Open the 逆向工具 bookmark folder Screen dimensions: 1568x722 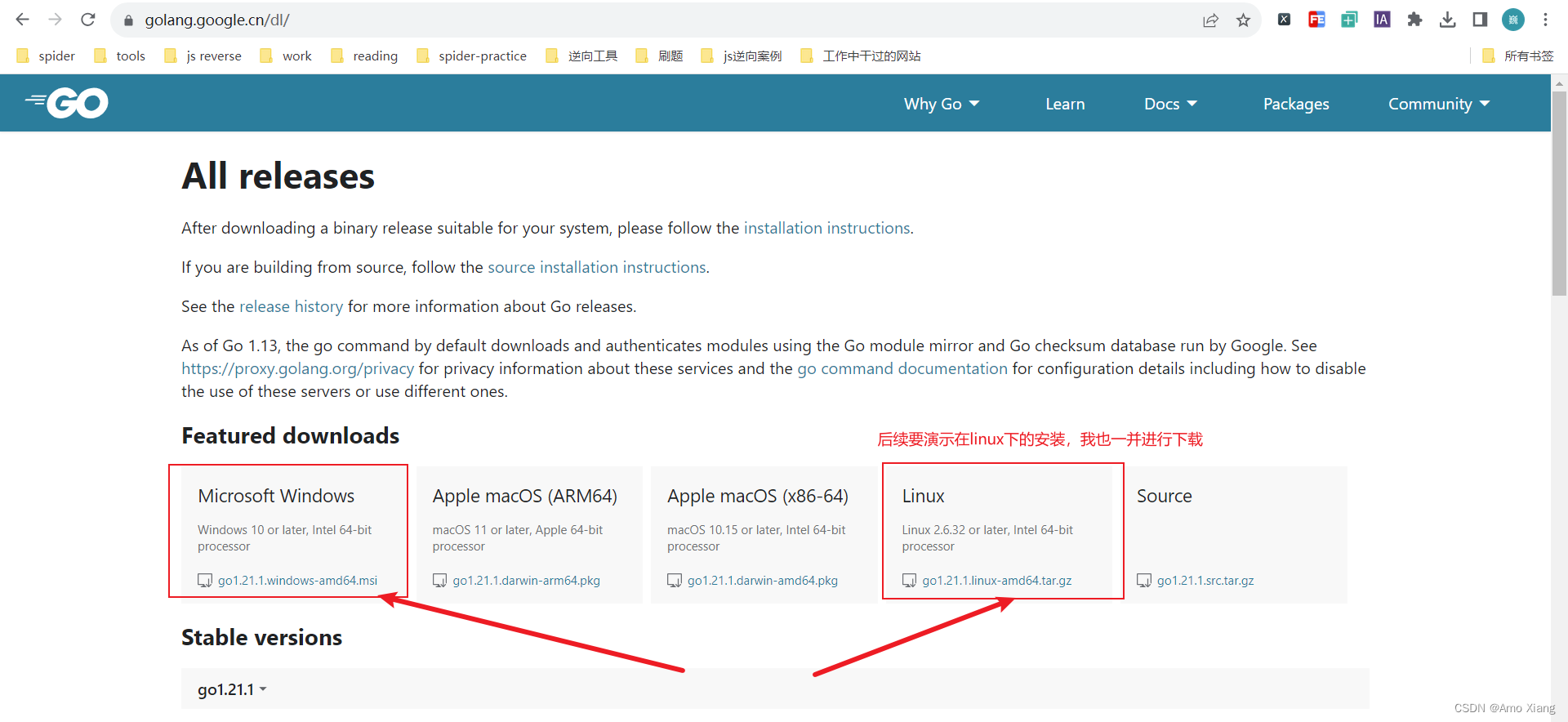pyautogui.click(x=581, y=56)
